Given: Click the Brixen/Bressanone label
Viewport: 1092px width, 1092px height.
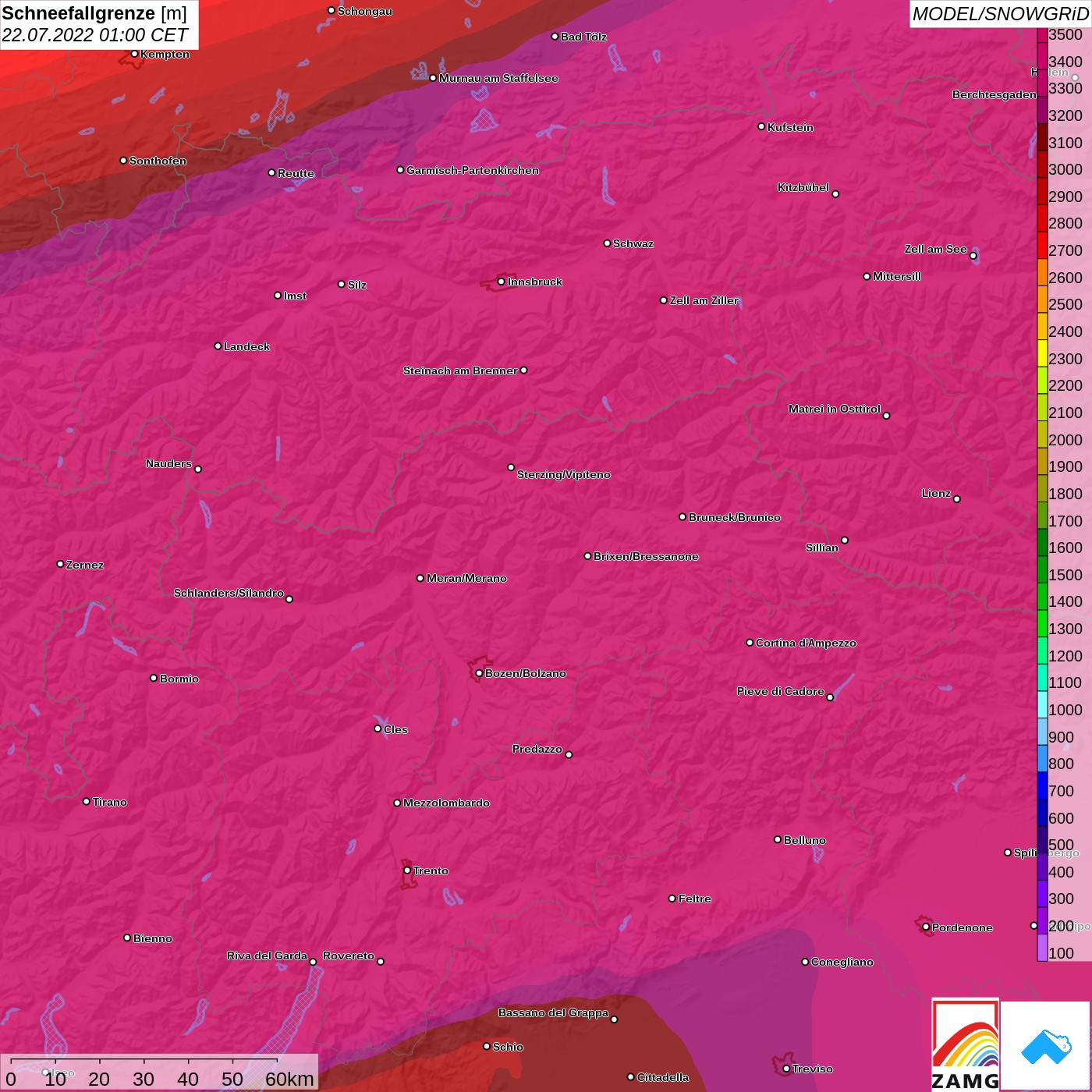Looking at the screenshot, I should click(x=646, y=556).
